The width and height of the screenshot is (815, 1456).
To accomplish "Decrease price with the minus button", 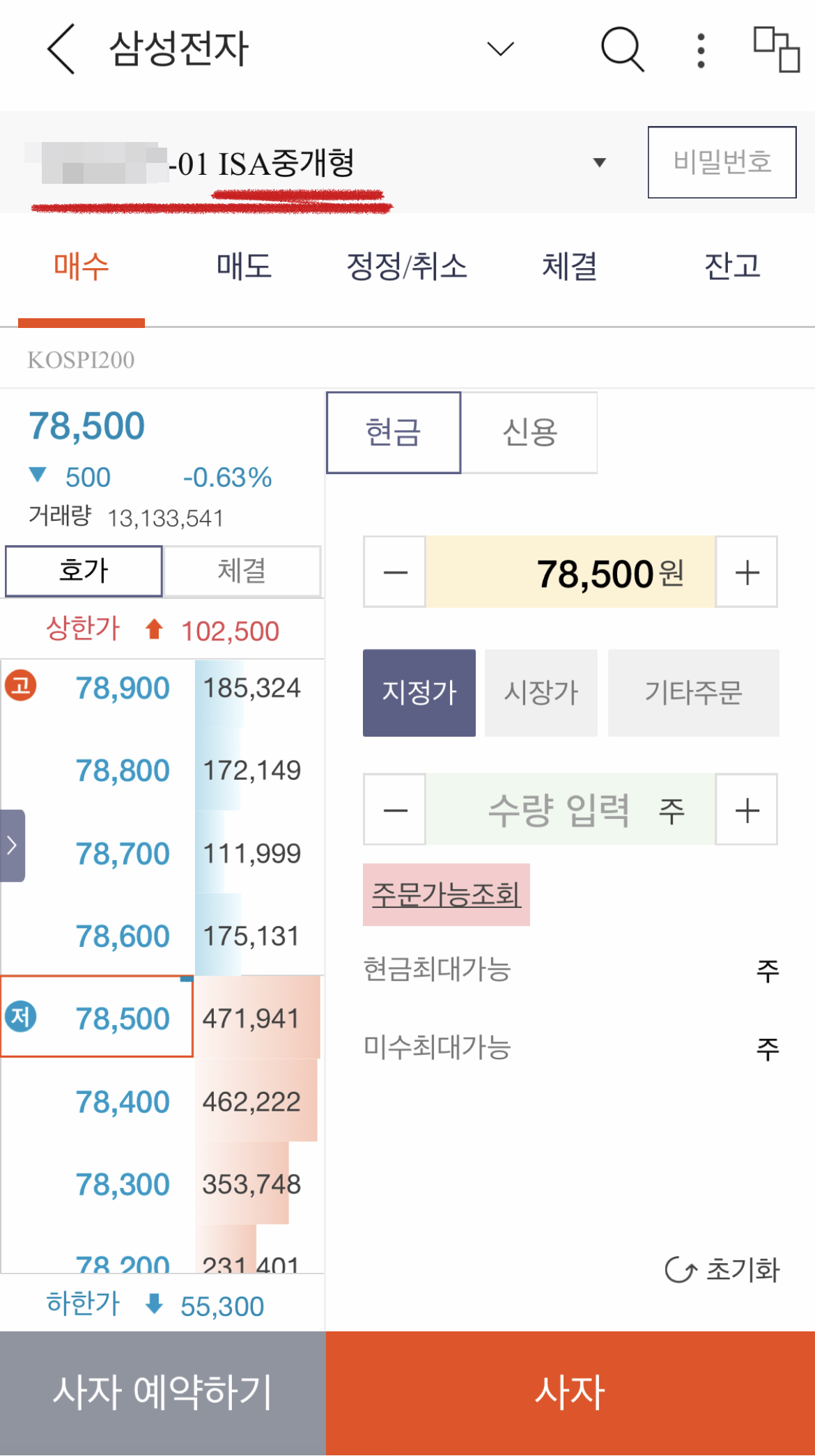I will pyautogui.click(x=395, y=572).
